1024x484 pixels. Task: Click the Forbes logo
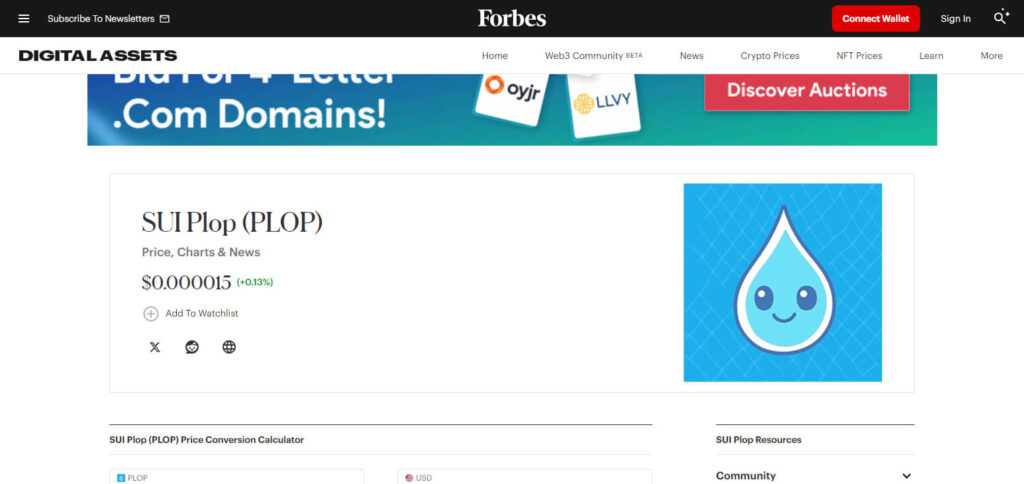[512, 18]
